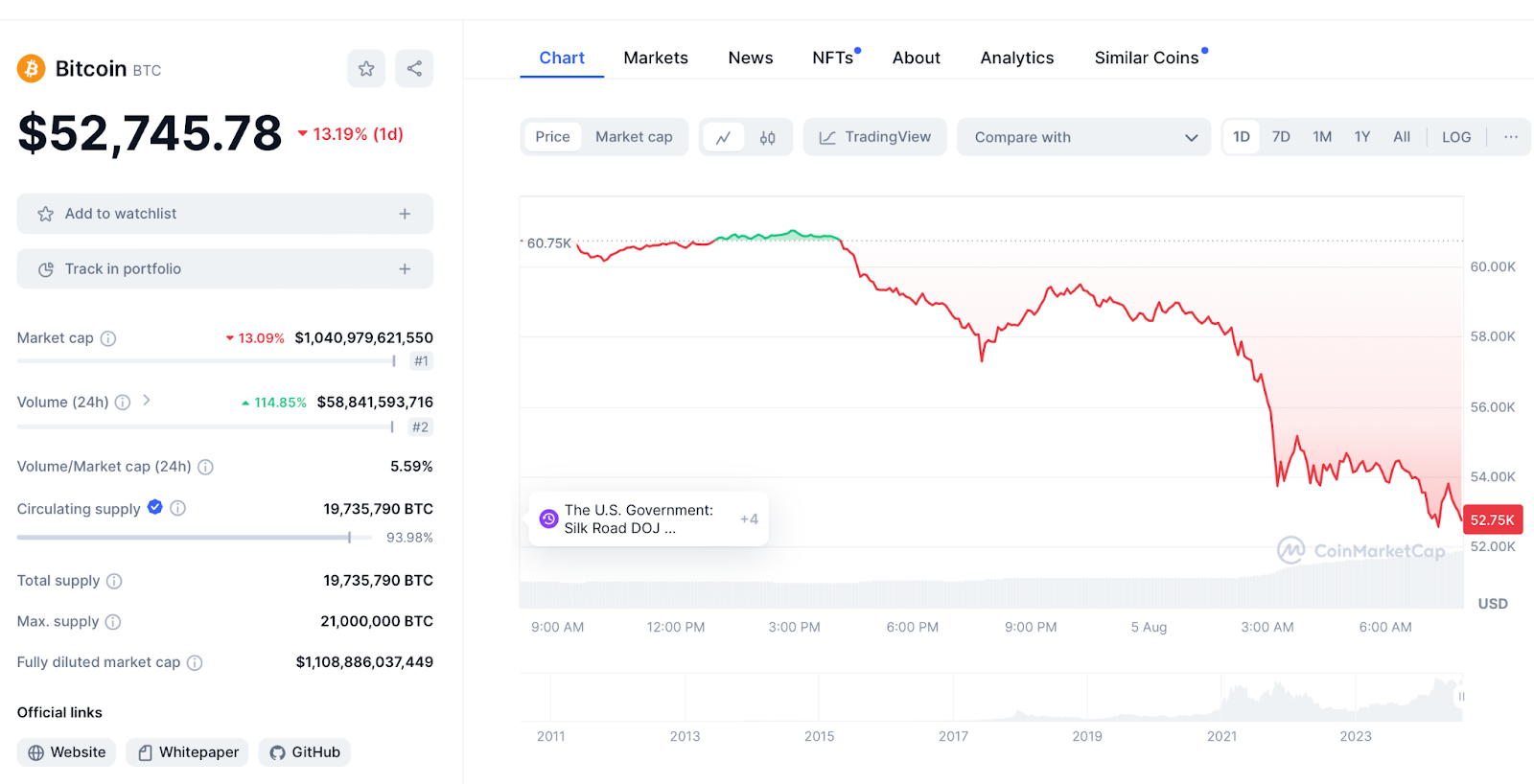The image size is (1534, 784).
Task: Open more chart options ellipsis
Action: tap(1511, 137)
